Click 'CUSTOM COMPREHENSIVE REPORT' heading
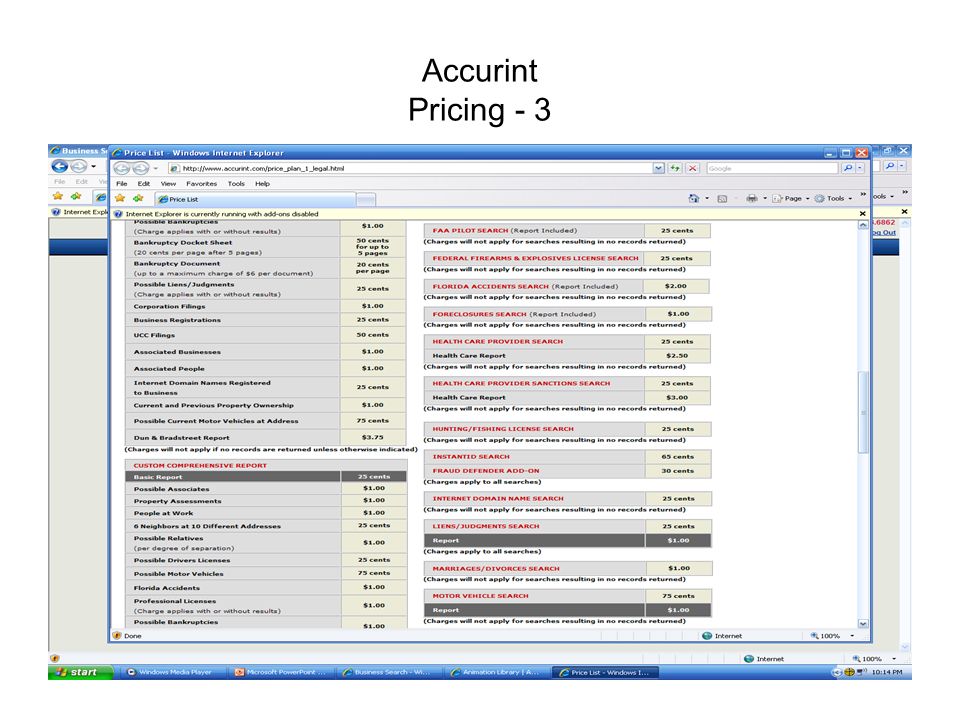The height and width of the screenshot is (720, 960). (x=200, y=466)
